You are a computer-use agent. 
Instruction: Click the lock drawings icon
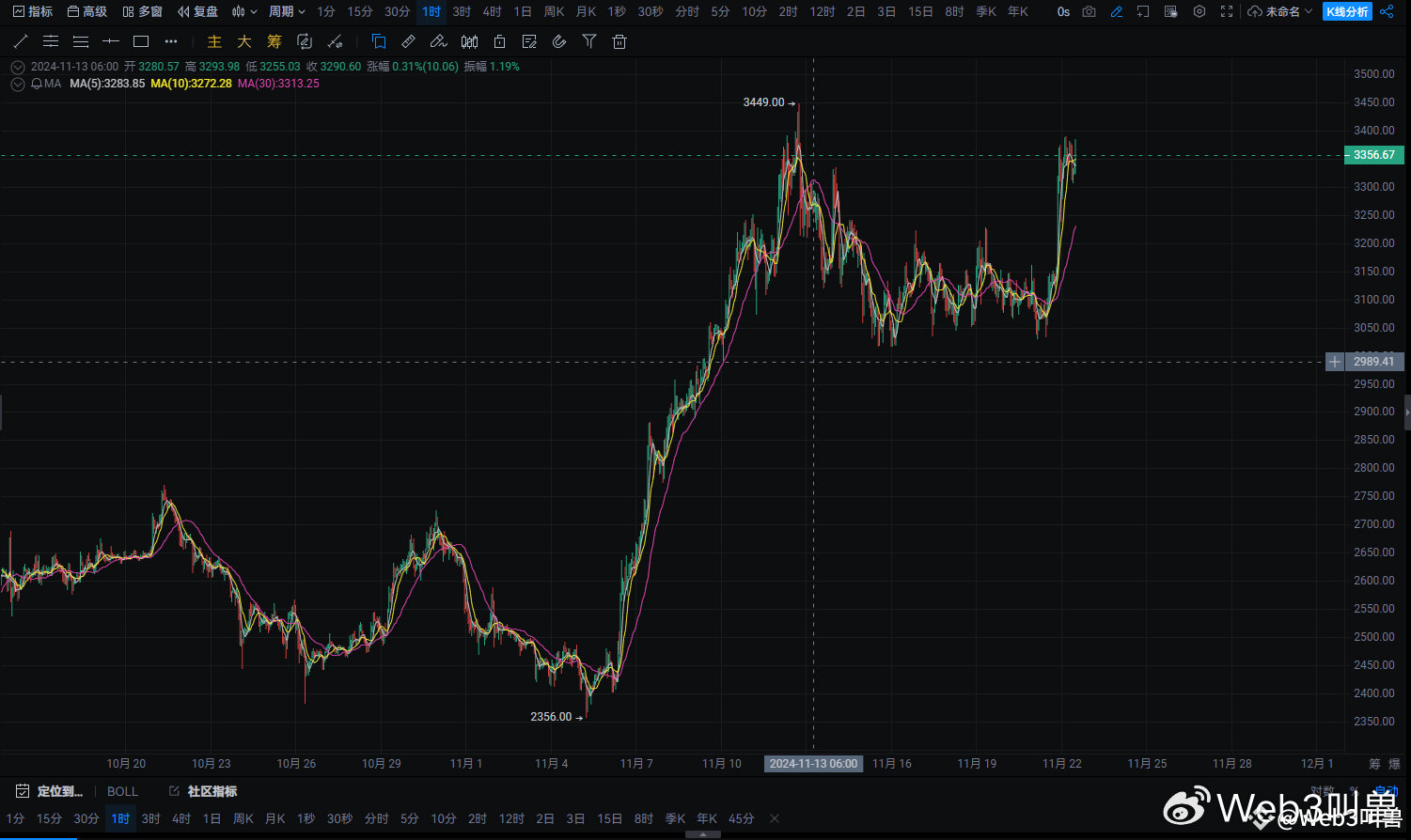click(500, 41)
